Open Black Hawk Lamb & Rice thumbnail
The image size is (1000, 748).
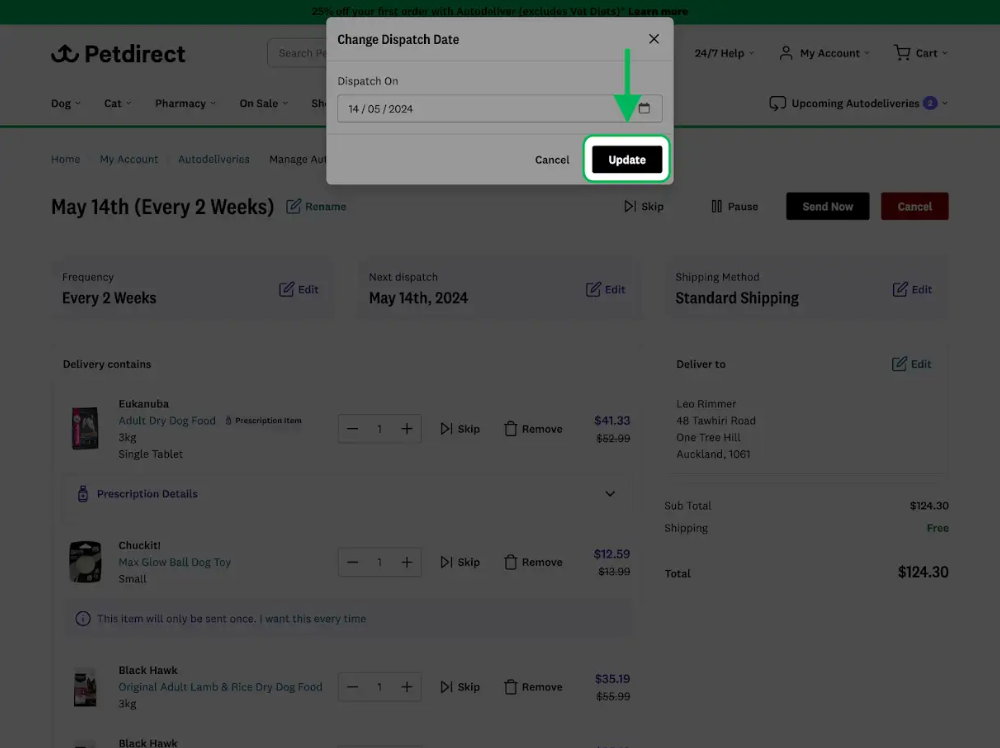click(85, 687)
